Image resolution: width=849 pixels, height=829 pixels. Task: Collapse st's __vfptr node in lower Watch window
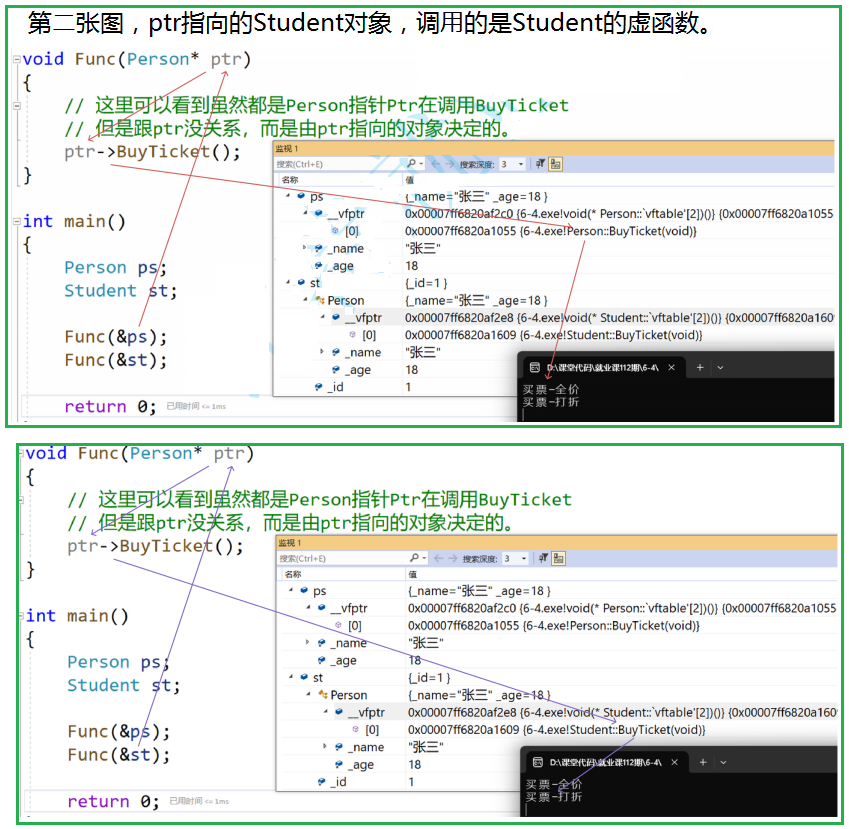[326, 712]
